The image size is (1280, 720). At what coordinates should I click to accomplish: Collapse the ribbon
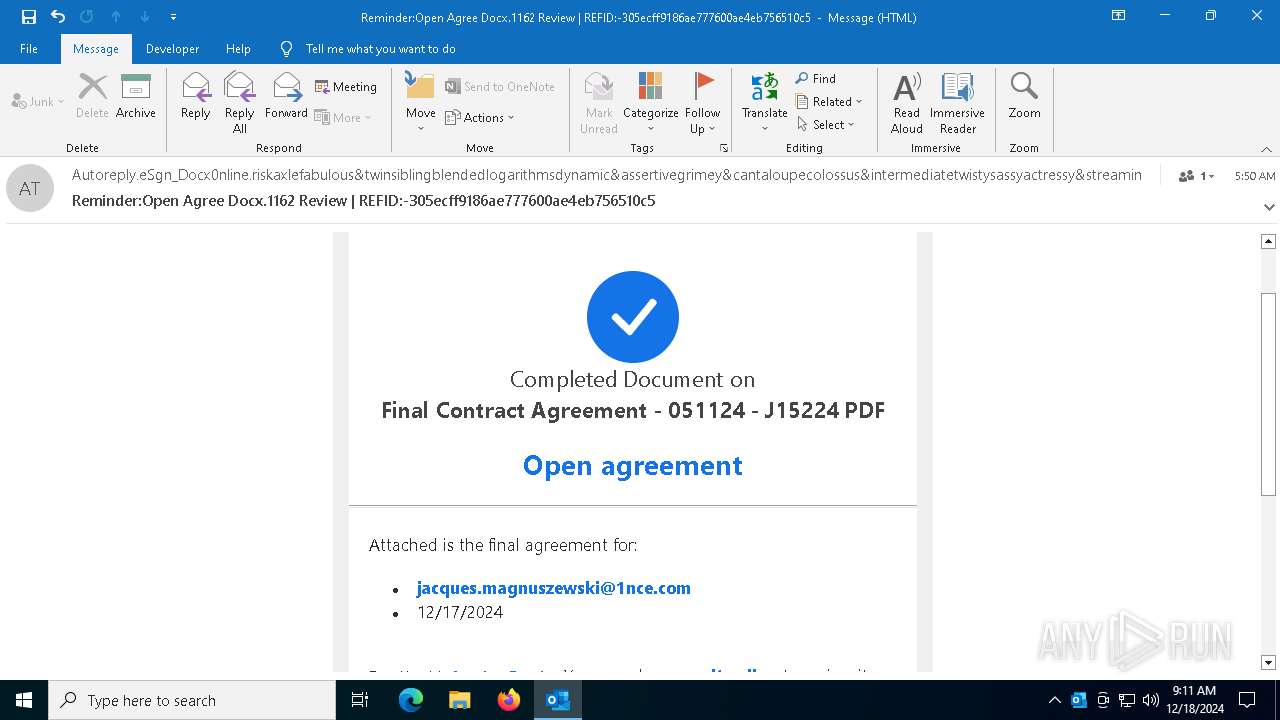(1266, 149)
